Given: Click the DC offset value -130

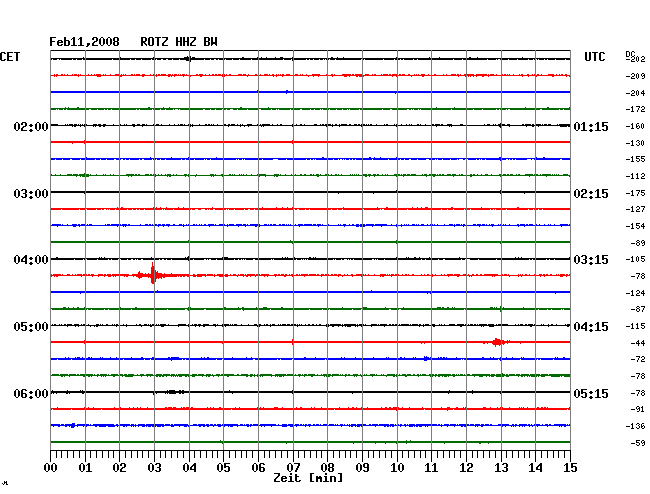Looking at the screenshot, I should pyautogui.click(x=635, y=143).
